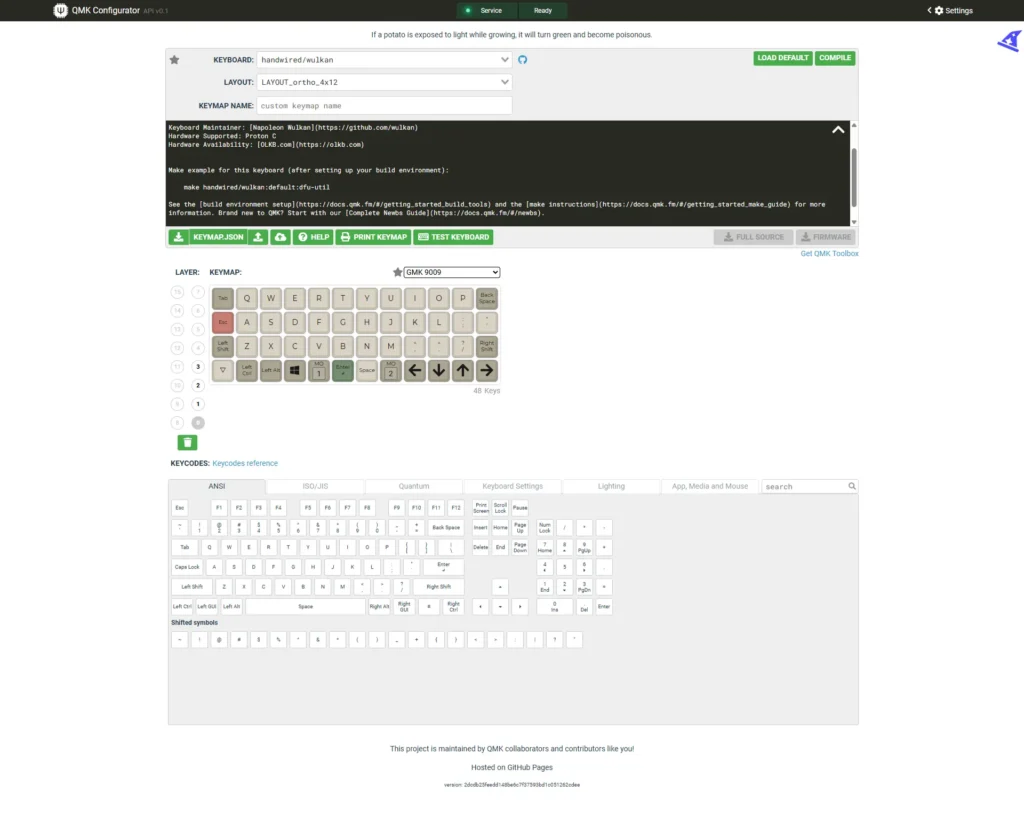
Task: Switch to layer 4
Action: click(x=198, y=348)
